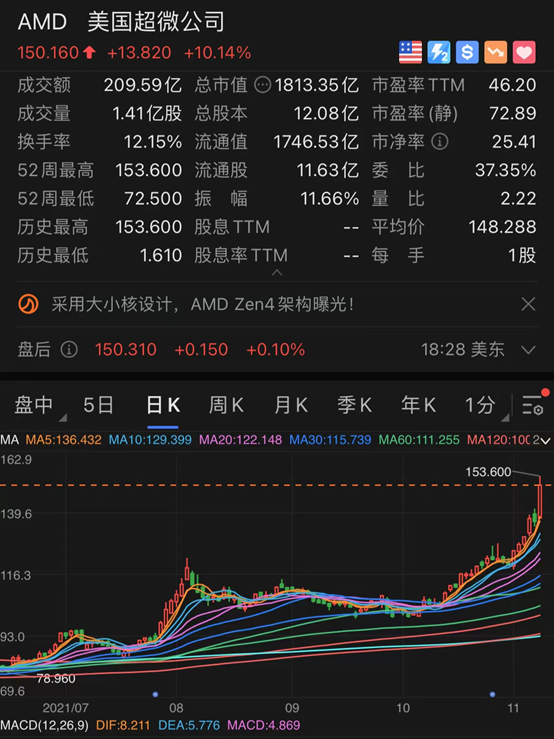
Task: Tap the info icon next to 盘后
Action: (x=69, y=350)
